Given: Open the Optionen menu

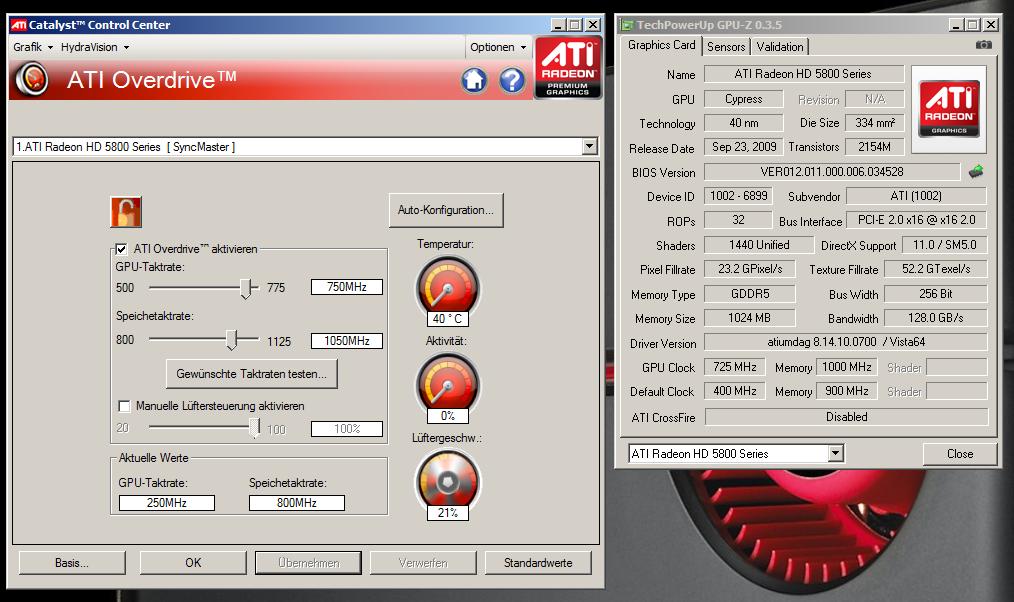Looking at the screenshot, I should point(497,47).
